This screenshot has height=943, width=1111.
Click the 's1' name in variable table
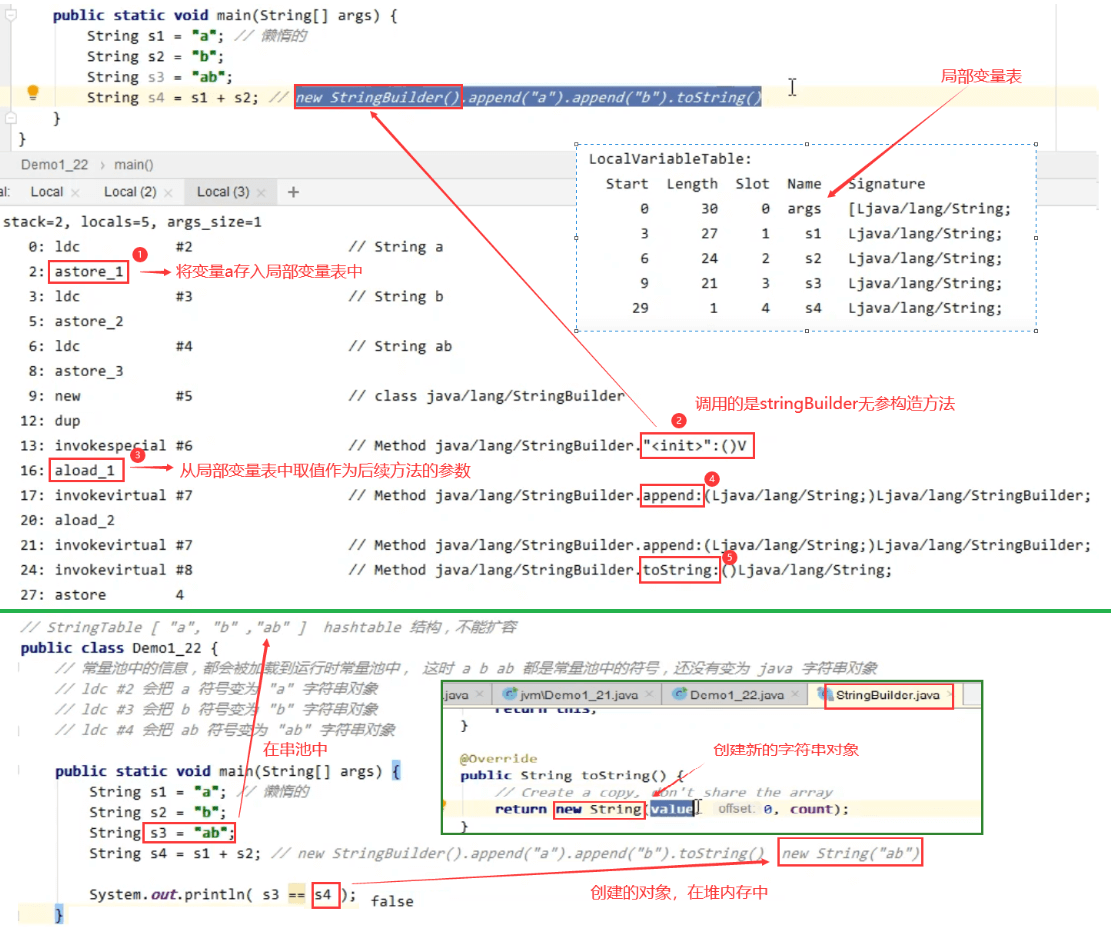813,233
